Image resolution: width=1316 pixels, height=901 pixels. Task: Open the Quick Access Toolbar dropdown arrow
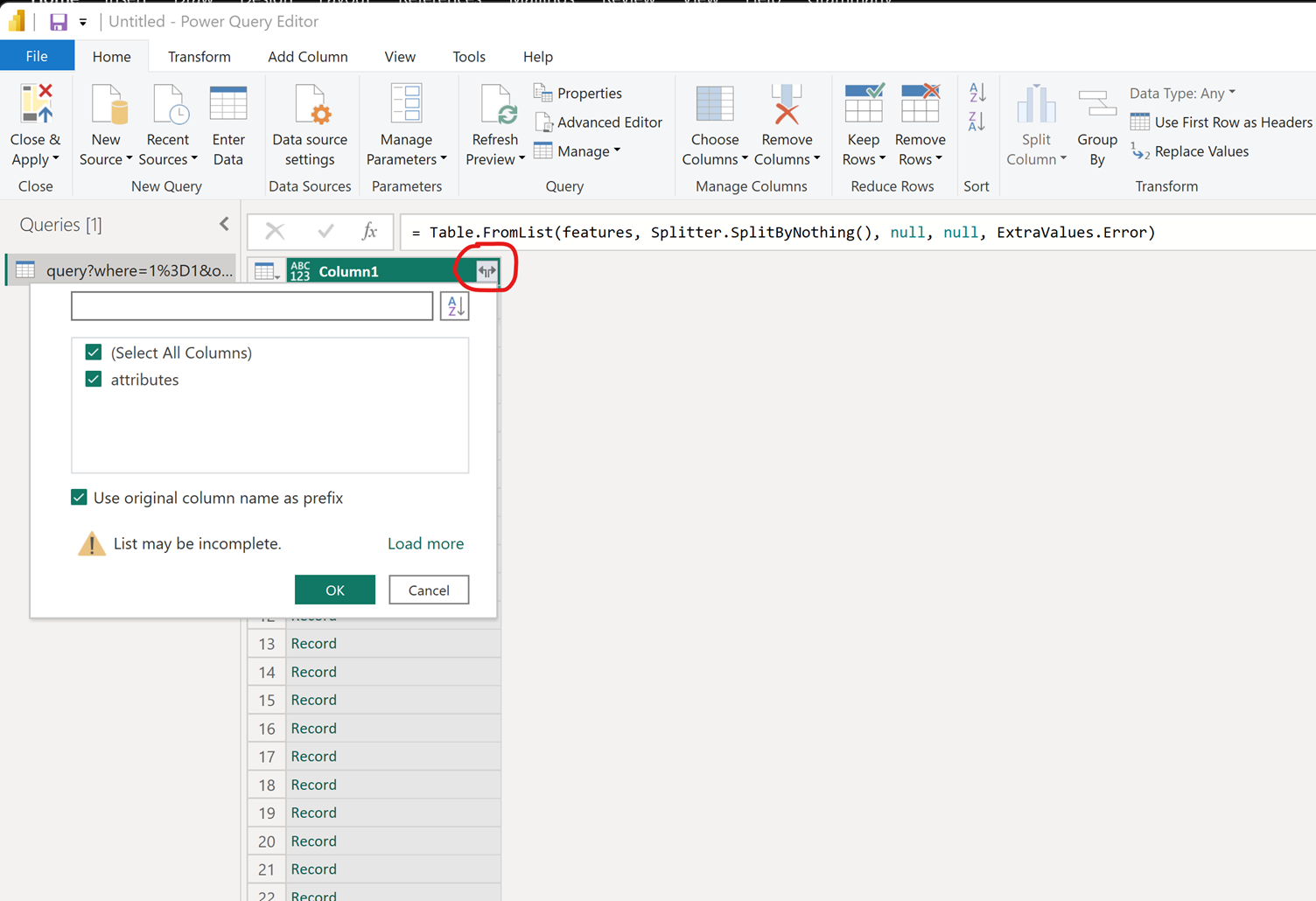(83, 22)
